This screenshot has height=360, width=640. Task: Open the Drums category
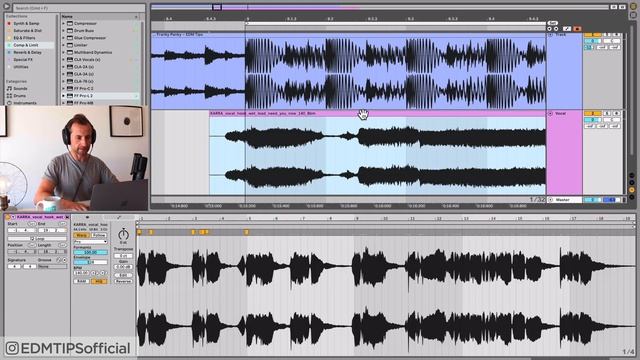(19, 96)
